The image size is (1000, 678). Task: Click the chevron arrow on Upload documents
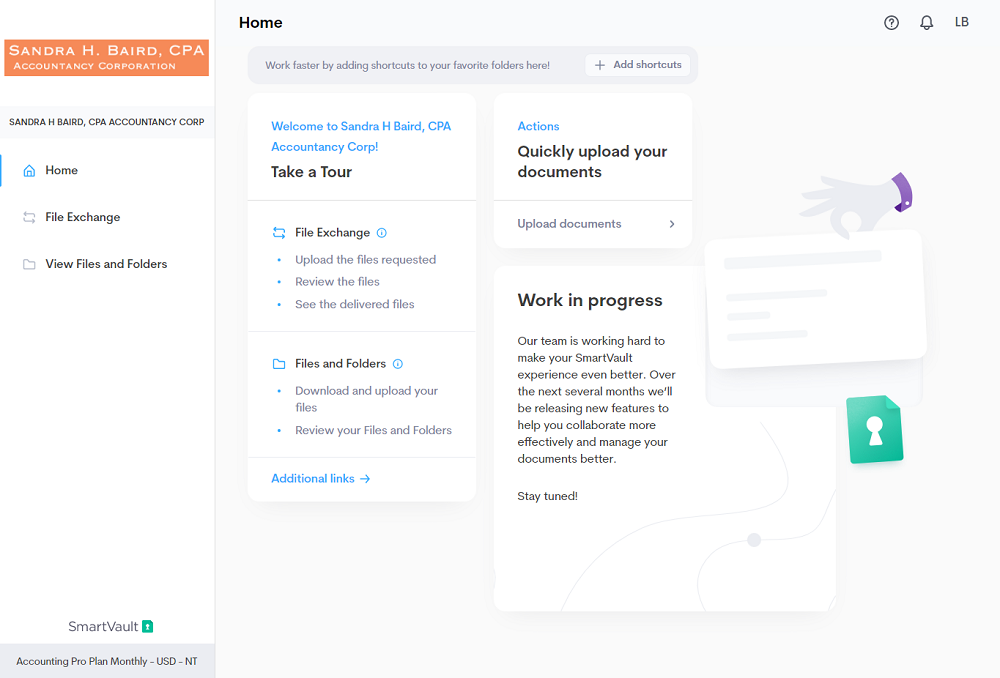(x=672, y=224)
